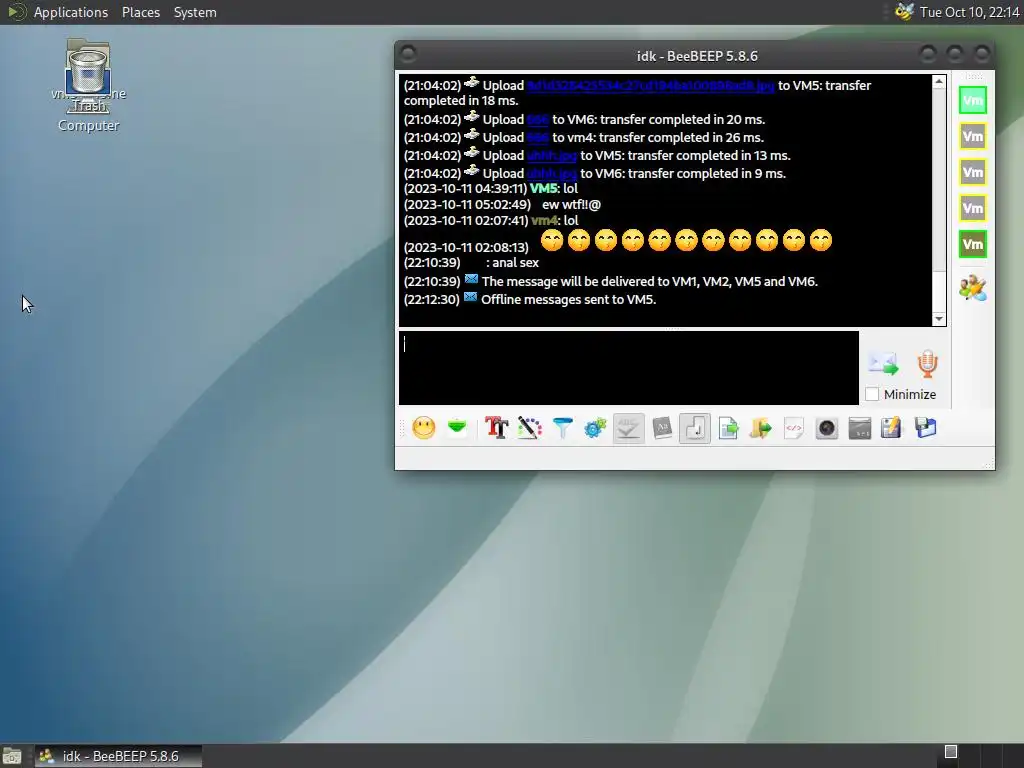Click the orange microphone voice message icon
This screenshot has height=768, width=1024.
pos(927,364)
